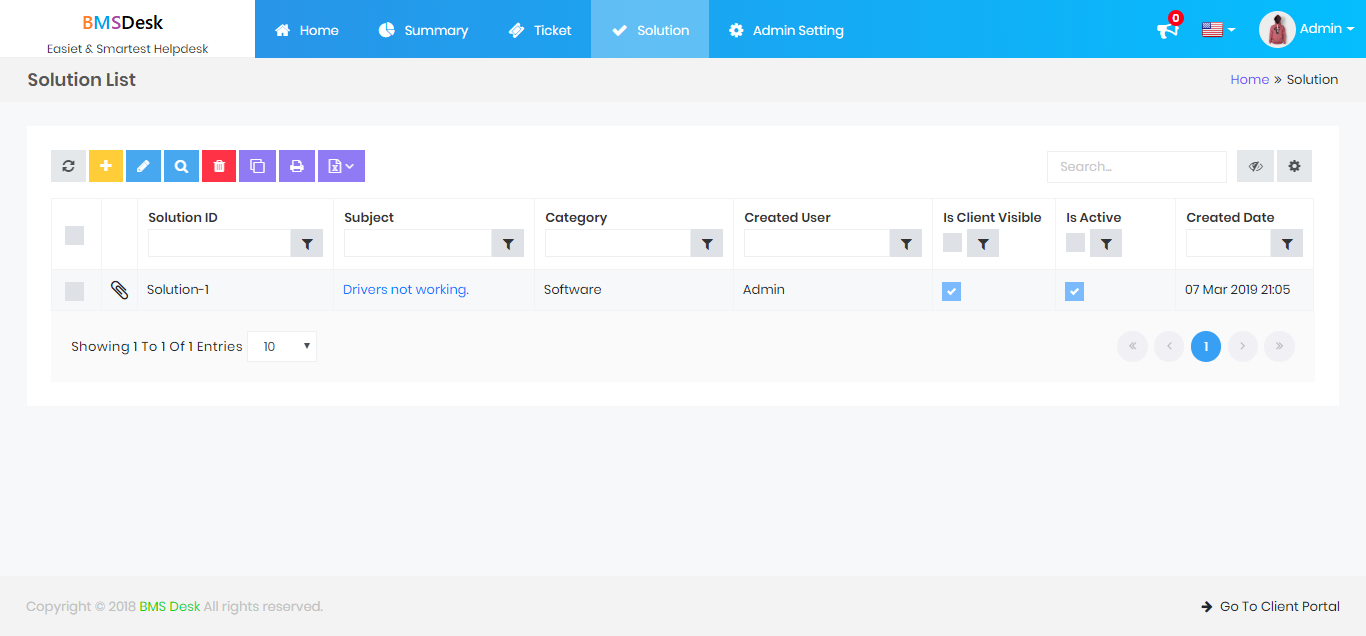This screenshot has width=1366, height=636.
Task: Sort by Solution ID column header
Action: click(183, 217)
